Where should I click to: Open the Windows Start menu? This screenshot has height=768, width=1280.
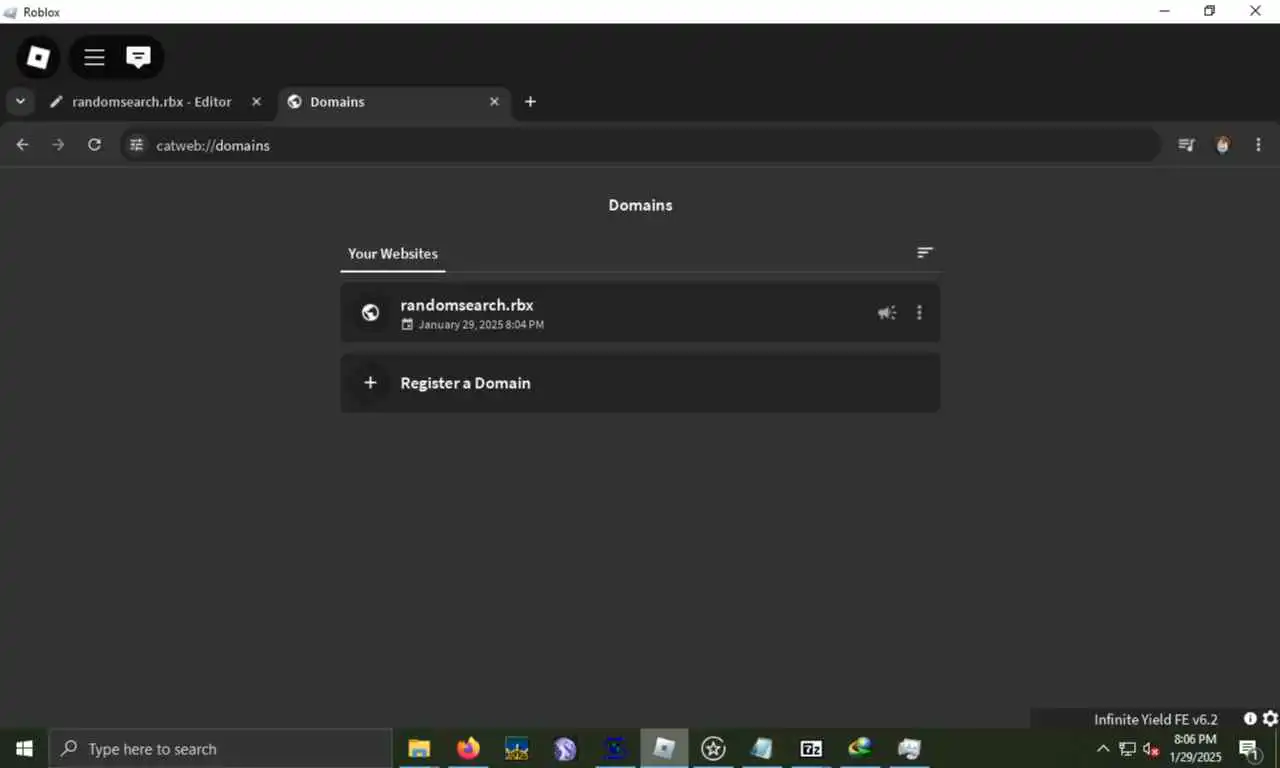[x=24, y=748]
